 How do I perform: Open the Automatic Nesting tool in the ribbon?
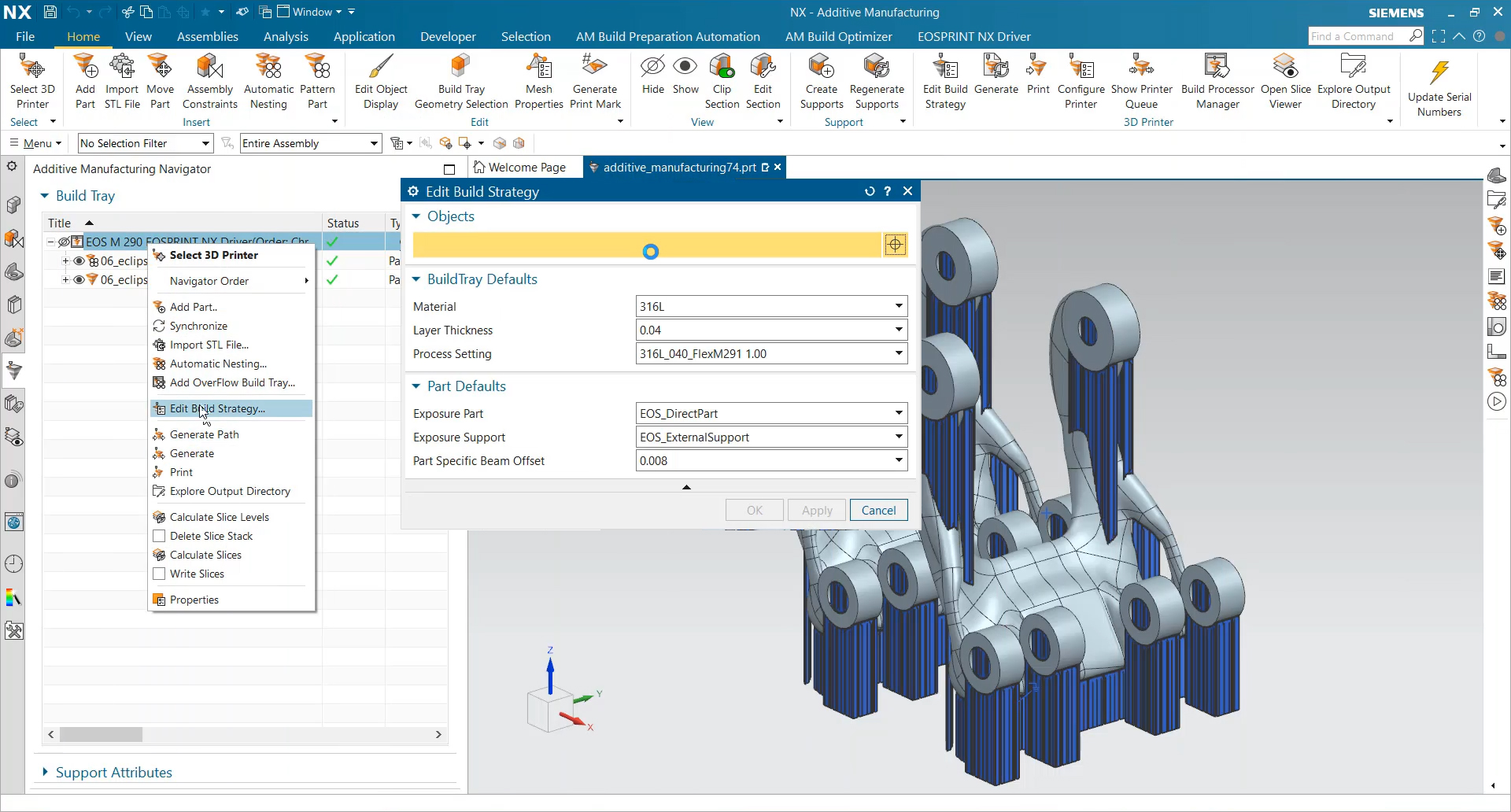268,79
